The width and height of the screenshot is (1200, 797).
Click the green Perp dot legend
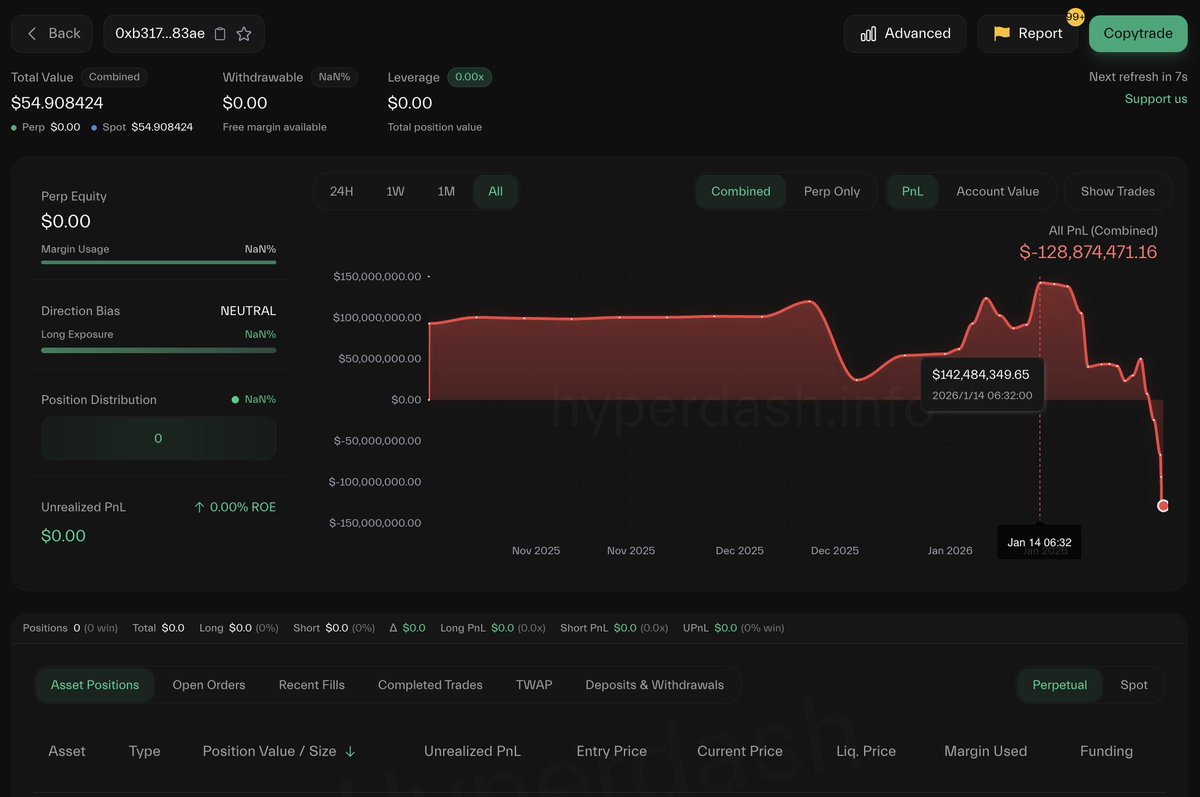coord(16,127)
